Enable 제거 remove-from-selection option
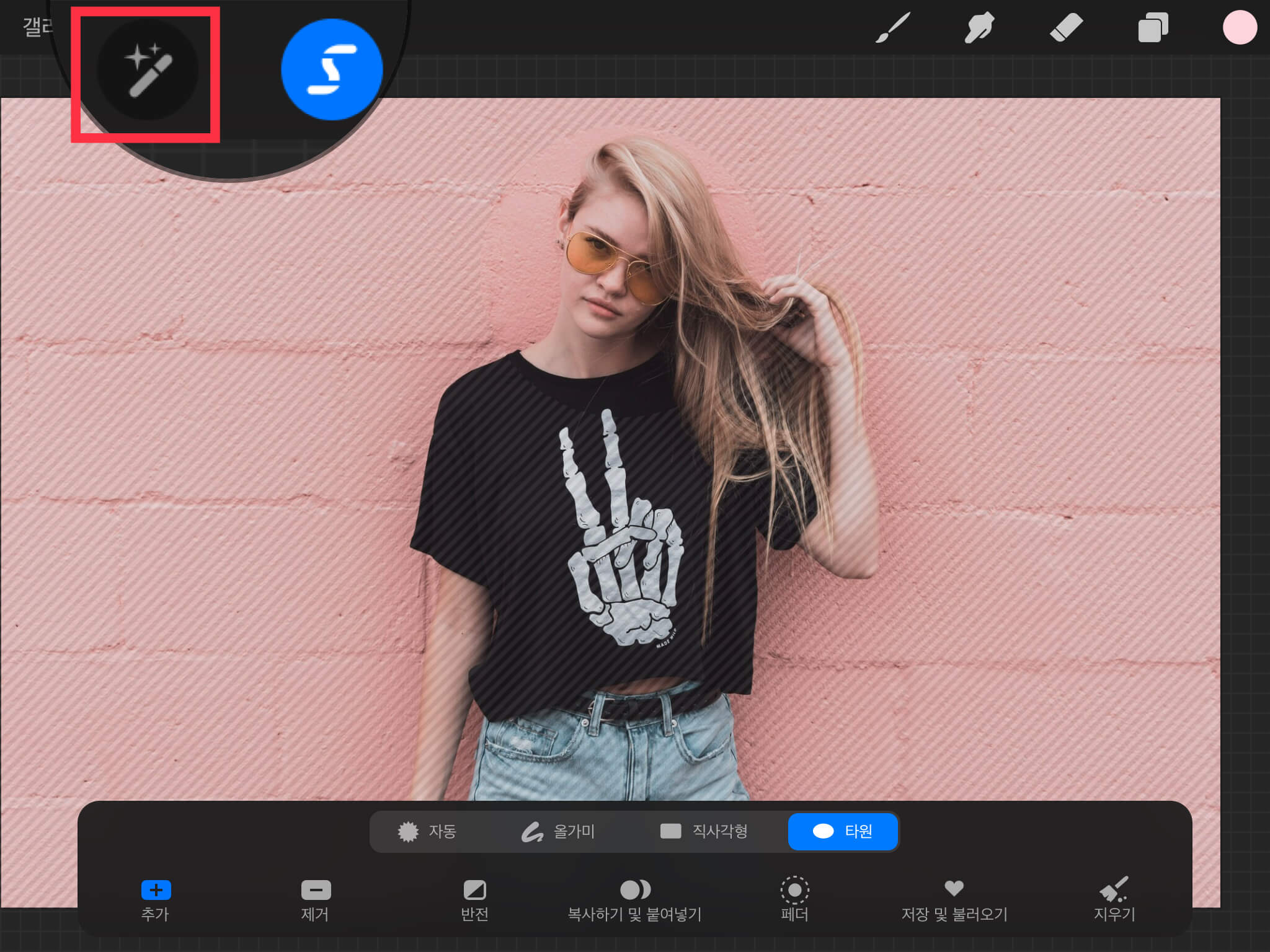1270x952 pixels. click(316, 899)
